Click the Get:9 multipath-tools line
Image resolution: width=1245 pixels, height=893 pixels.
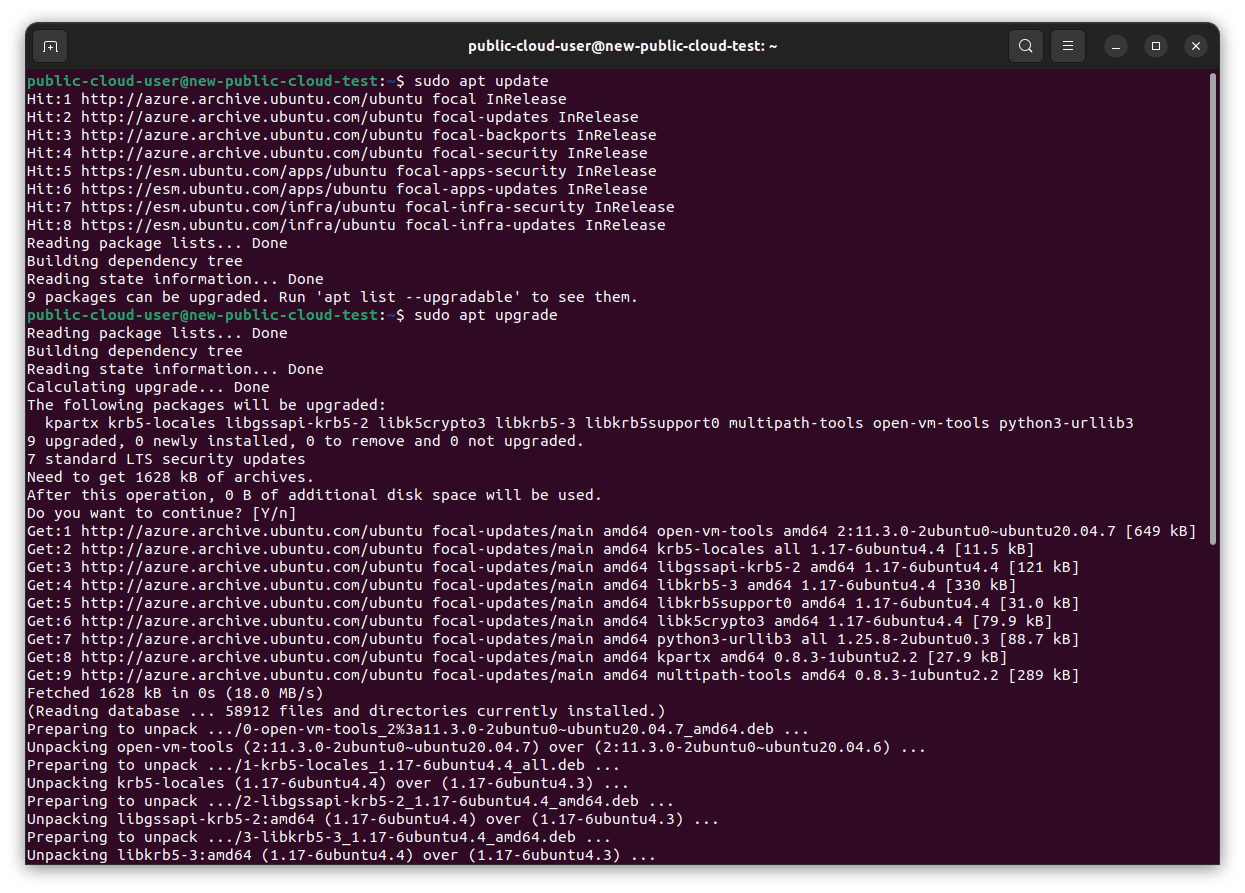tap(553, 675)
